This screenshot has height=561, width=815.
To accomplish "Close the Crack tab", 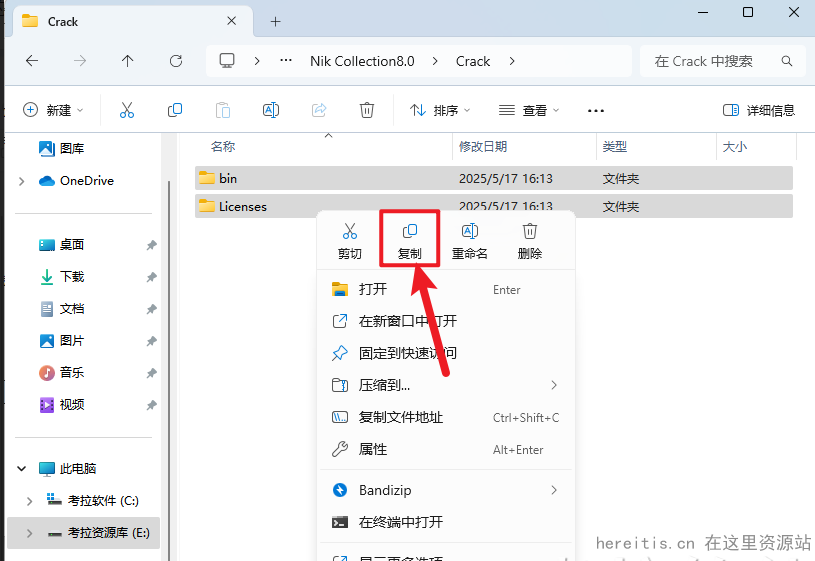I will pyautogui.click(x=232, y=21).
